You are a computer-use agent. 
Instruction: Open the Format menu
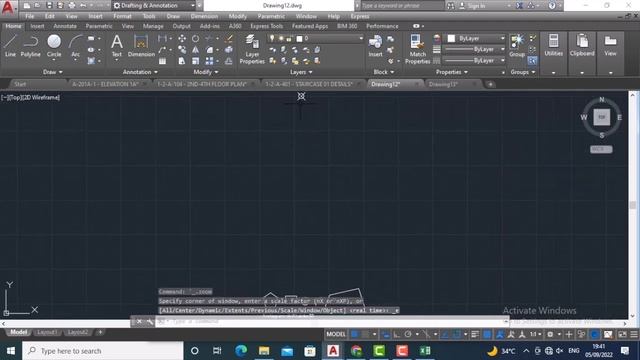[122, 16]
